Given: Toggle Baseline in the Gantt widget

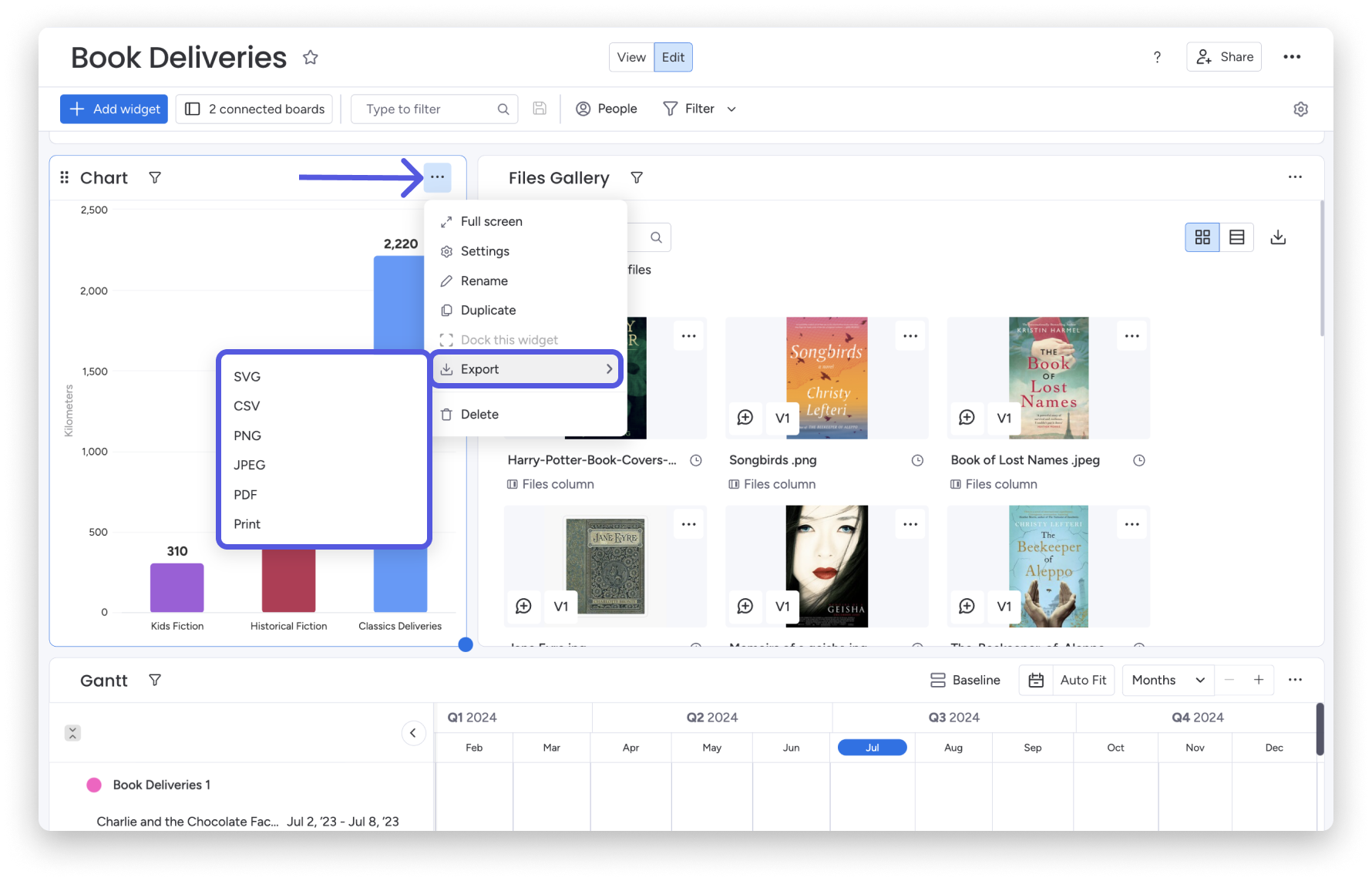Looking at the screenshot, I should click(965, 681).
